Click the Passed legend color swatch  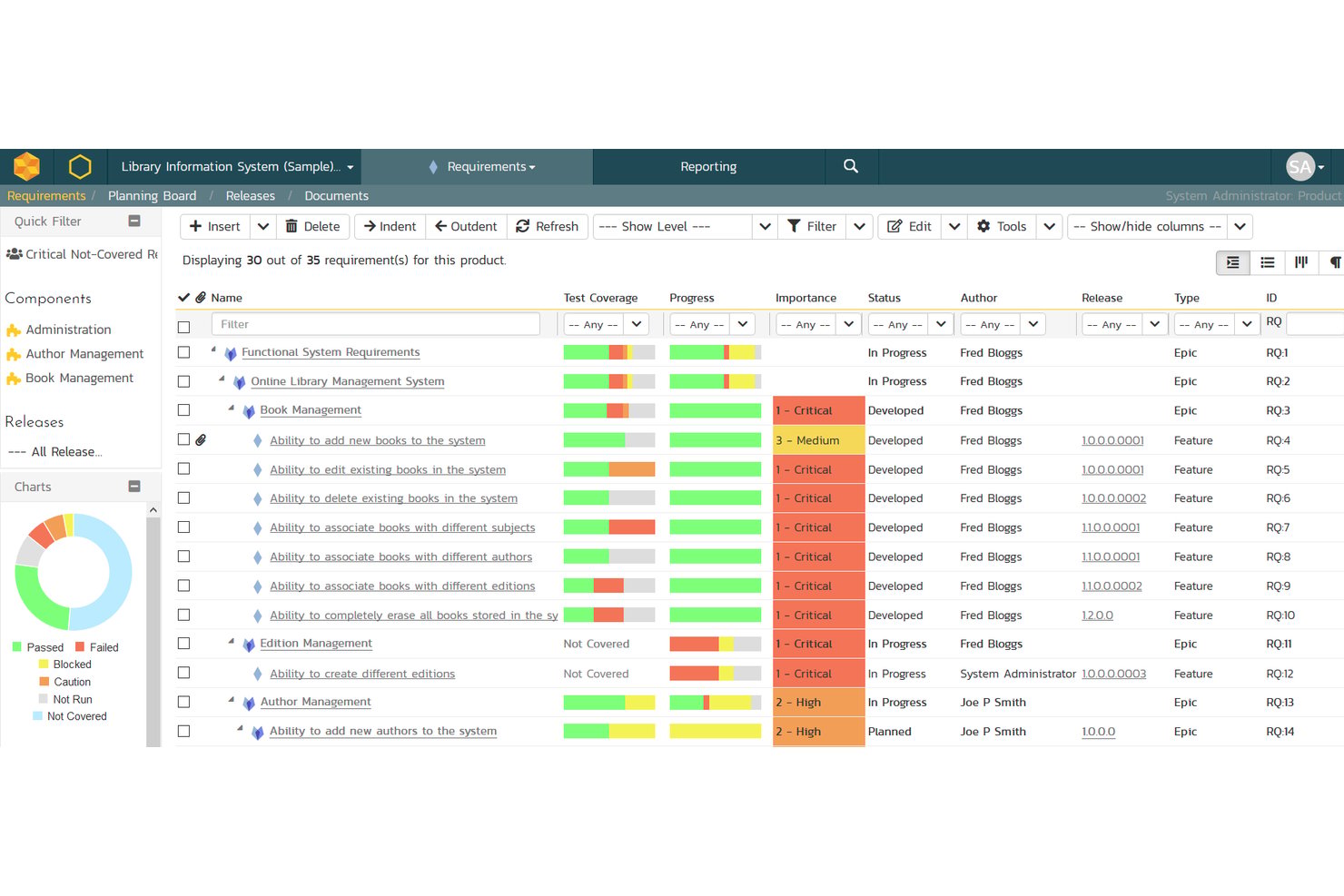[16, 647]
